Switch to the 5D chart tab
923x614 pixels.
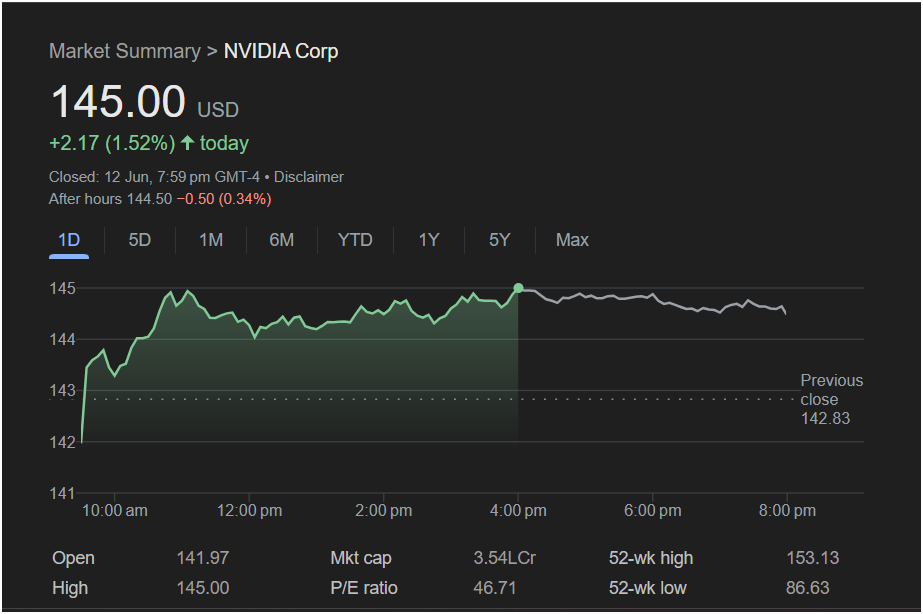point(140,240)
